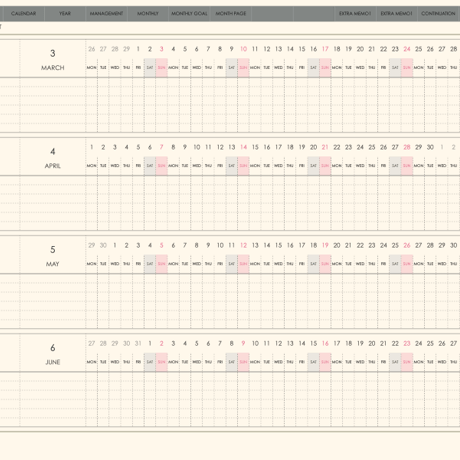Image resolution: width=460 pixels, height=460 pixels.
Task: Click the MARCH month label
Action: pyautogui.click(x=53, y=68)
